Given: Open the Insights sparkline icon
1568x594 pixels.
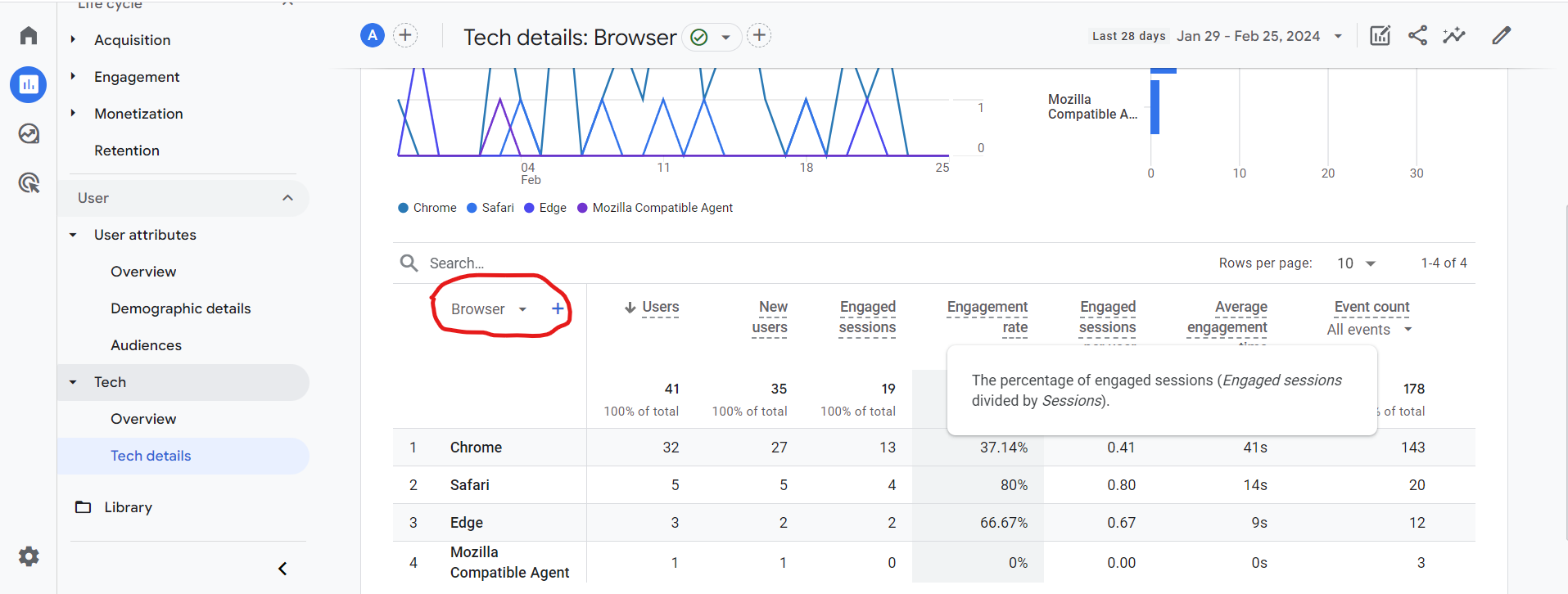Looking at the screenshot, I should tap(1454, 35).
